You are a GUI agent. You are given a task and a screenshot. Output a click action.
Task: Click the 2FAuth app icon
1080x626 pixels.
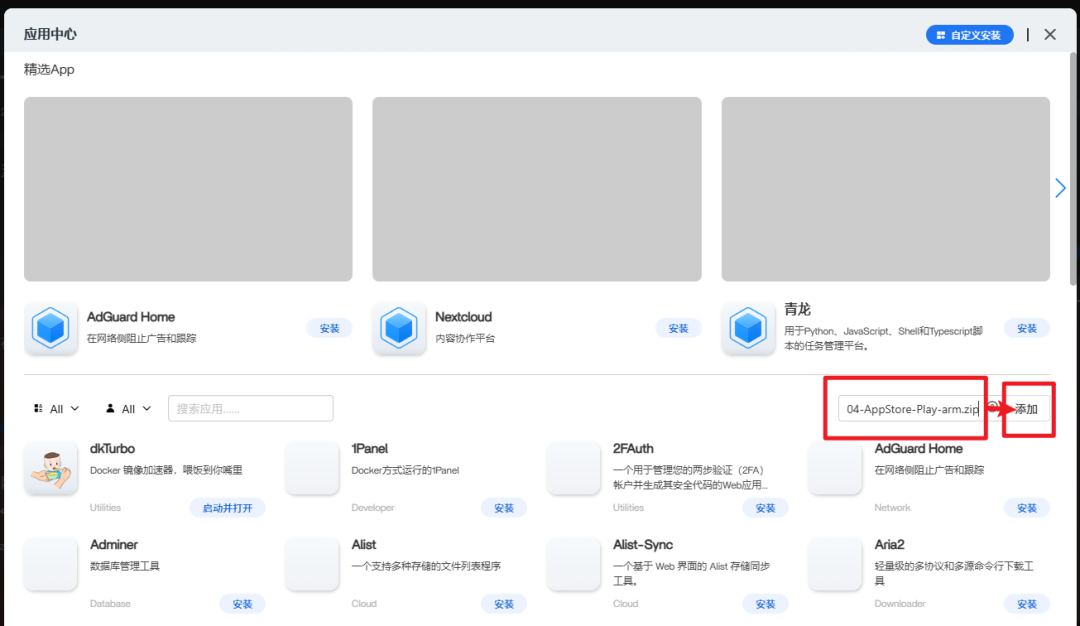click(573, 467)
